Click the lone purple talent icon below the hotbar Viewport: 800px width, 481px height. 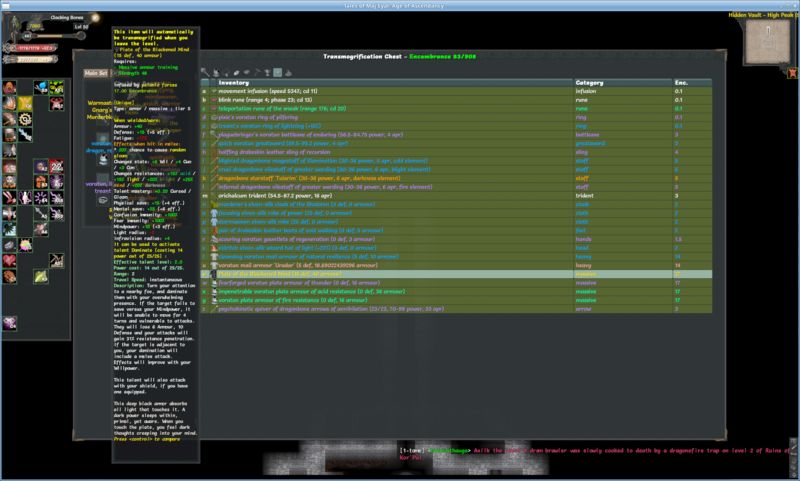coord(9,323)
